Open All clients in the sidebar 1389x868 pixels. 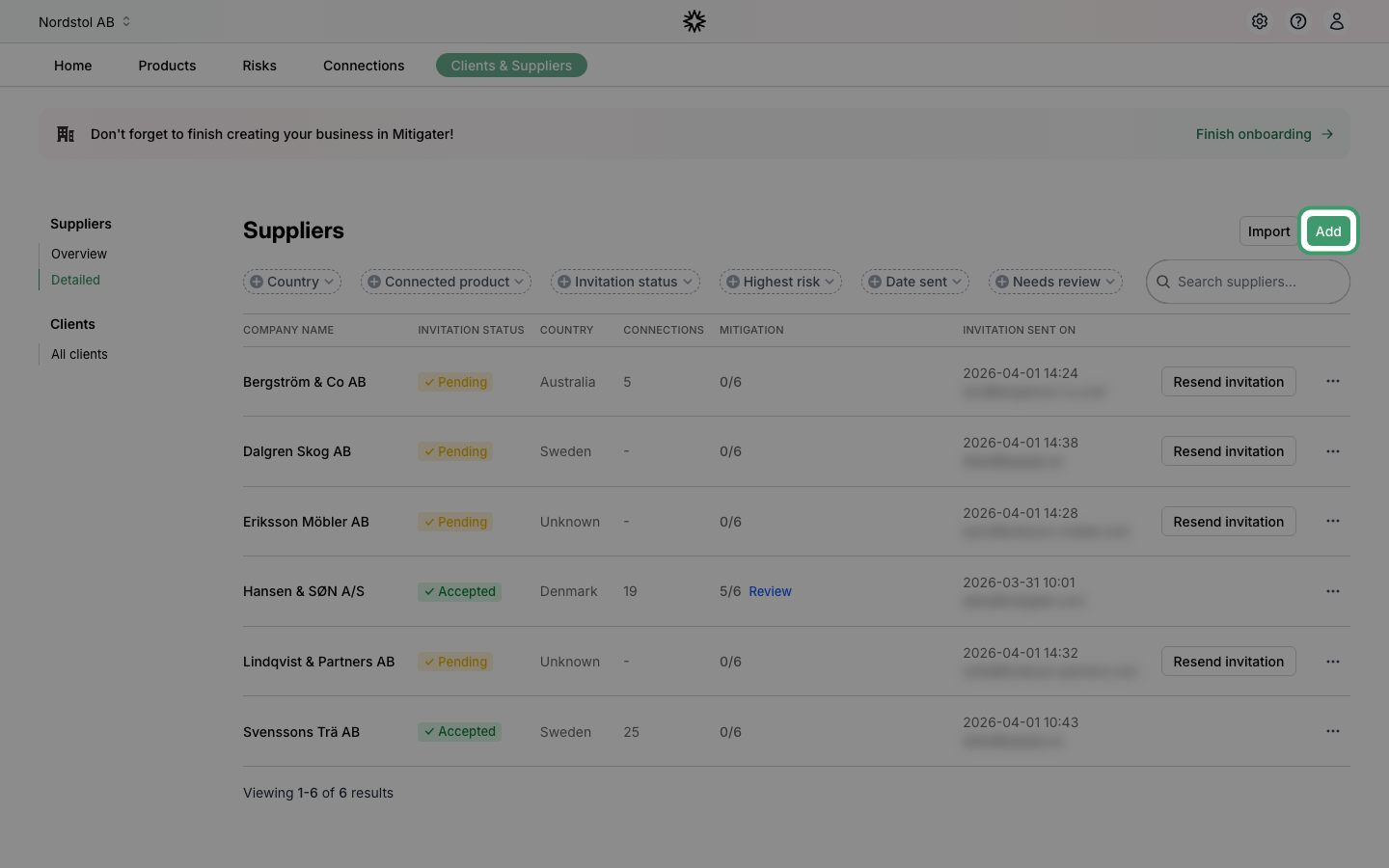point(79,354)
